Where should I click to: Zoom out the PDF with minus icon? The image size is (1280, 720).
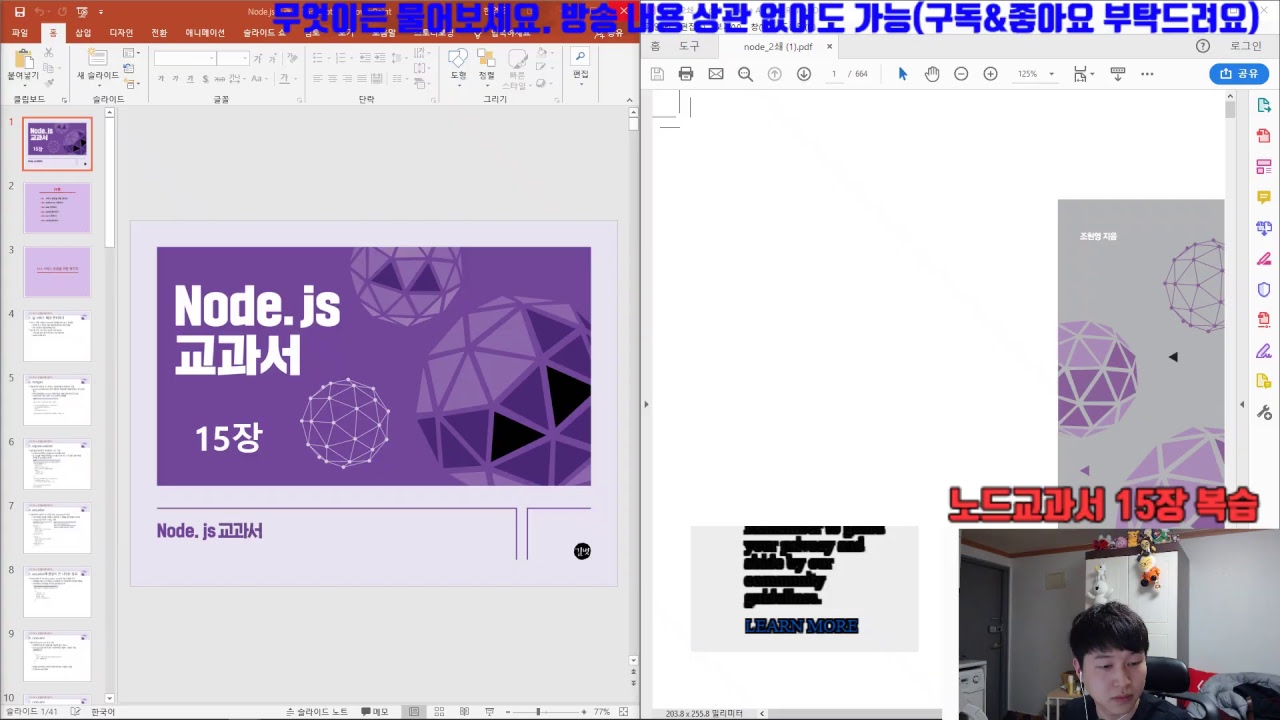[961, 74]
